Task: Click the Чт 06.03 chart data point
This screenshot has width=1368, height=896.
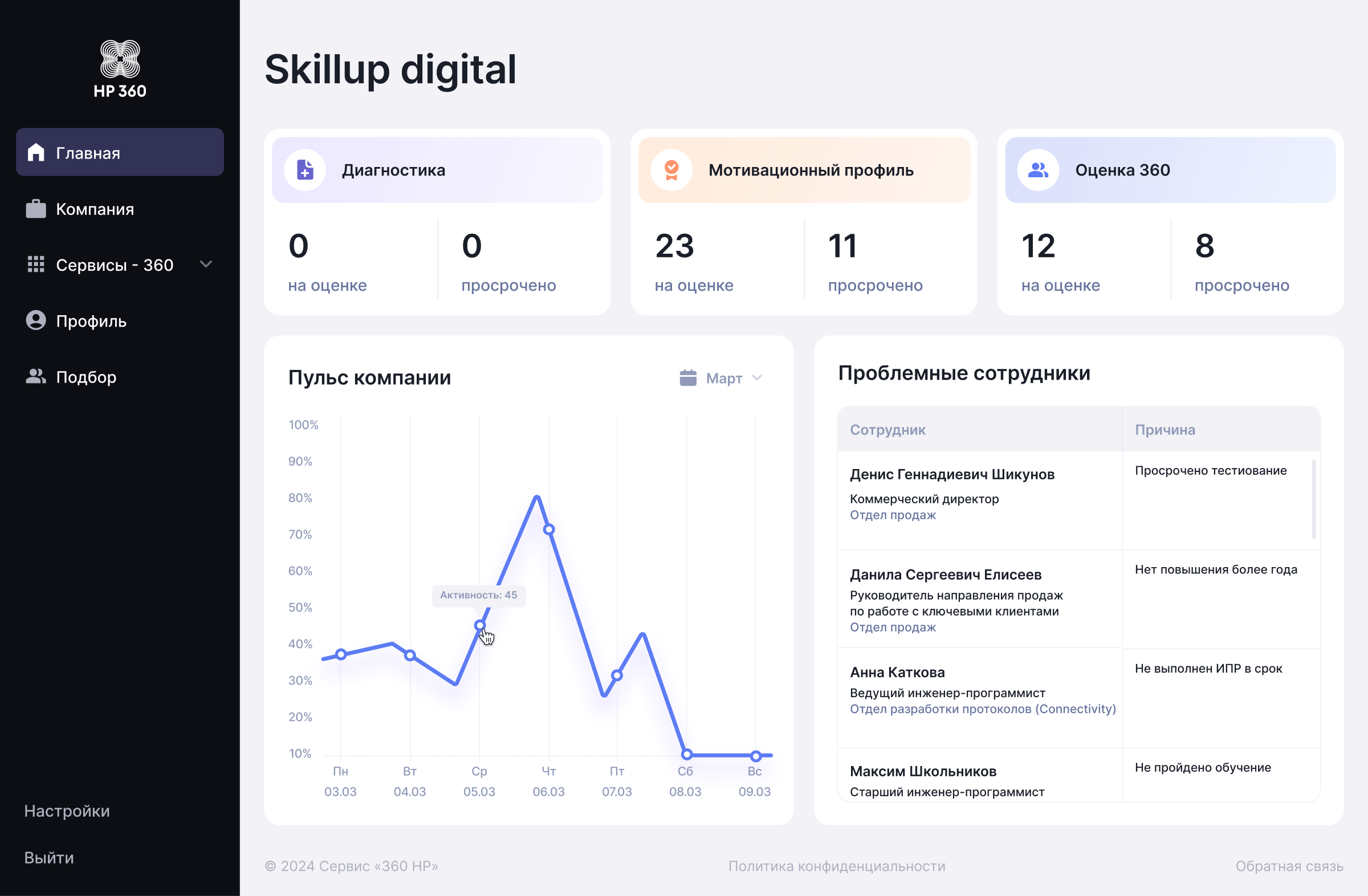Action: [x=549, y=530]
